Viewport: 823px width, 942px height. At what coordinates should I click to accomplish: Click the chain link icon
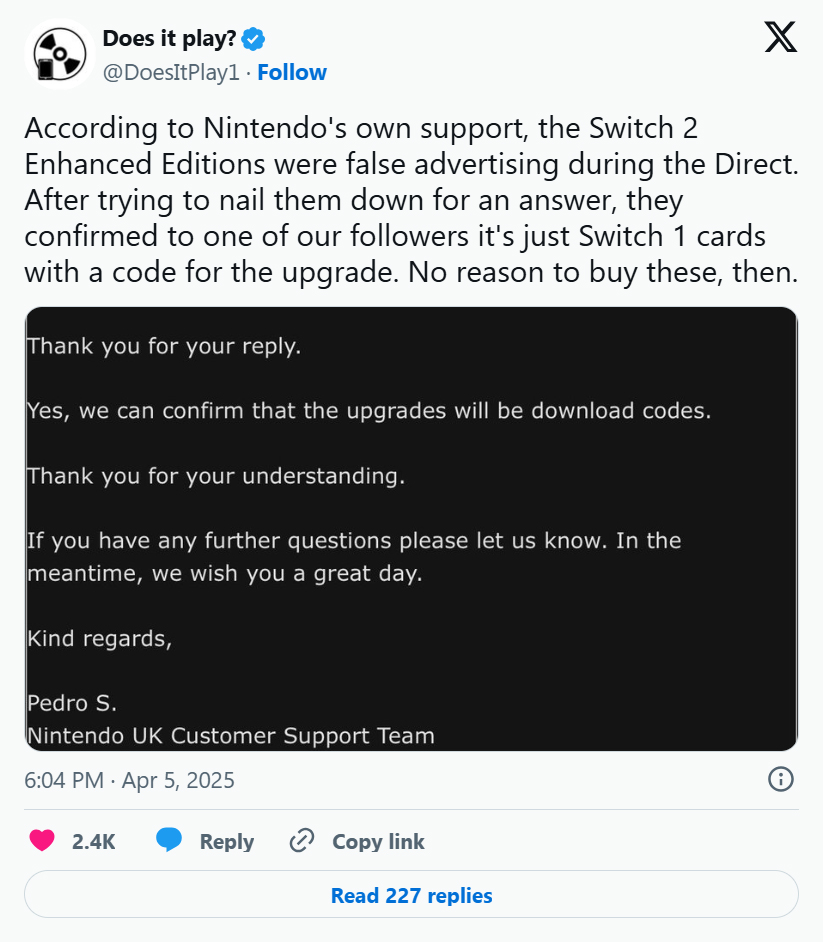click(x=302, y=840)
